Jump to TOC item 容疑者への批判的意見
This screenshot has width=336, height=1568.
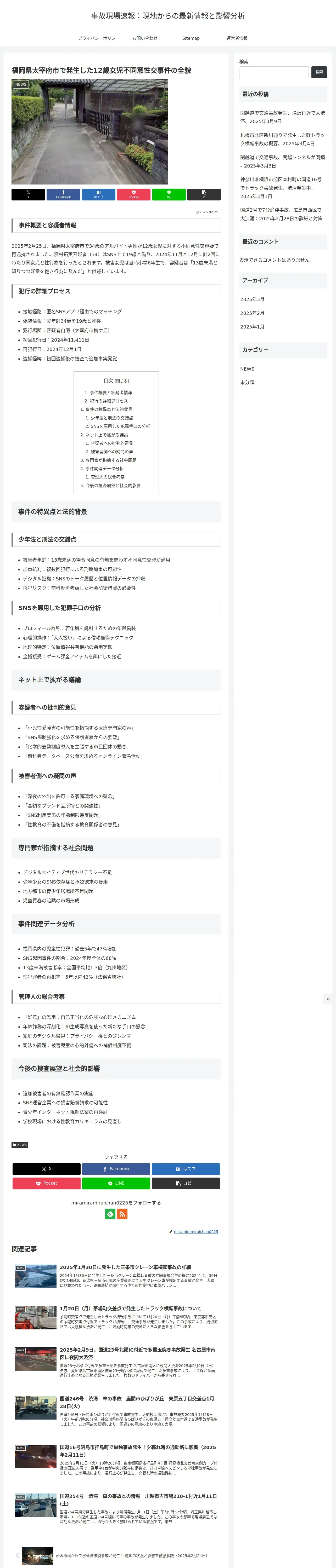(111, 444)
